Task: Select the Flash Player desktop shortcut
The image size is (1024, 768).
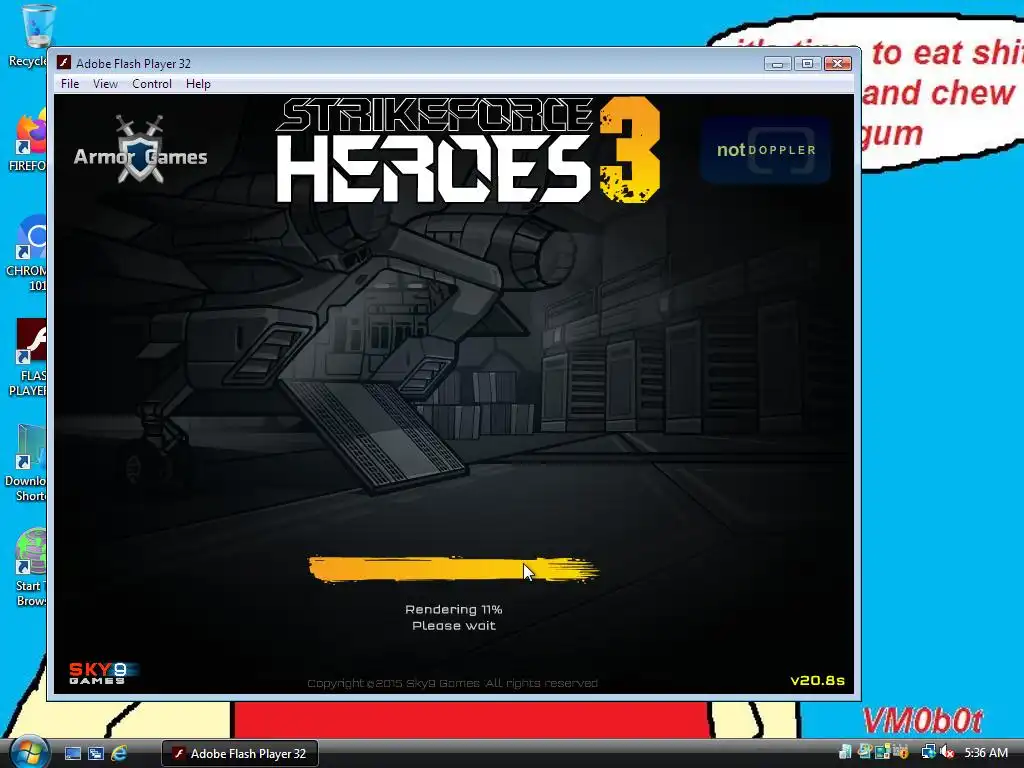Action: click(27, 358)
